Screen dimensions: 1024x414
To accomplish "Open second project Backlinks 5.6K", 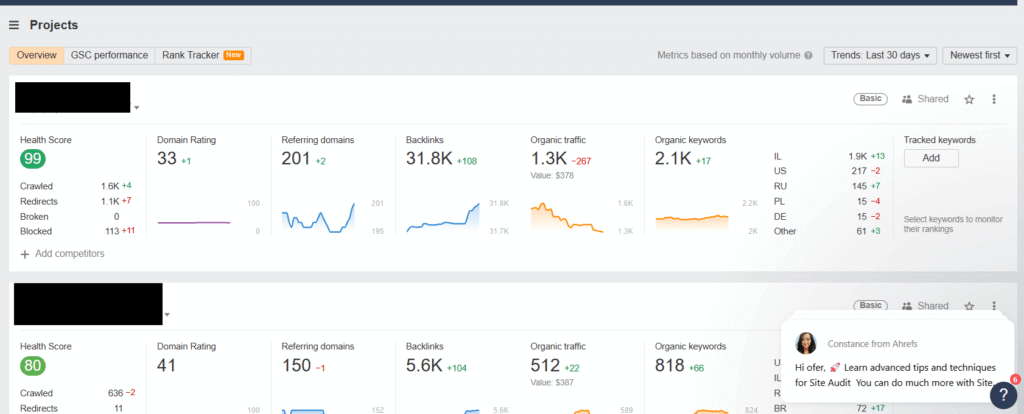I will coord(423,365).
